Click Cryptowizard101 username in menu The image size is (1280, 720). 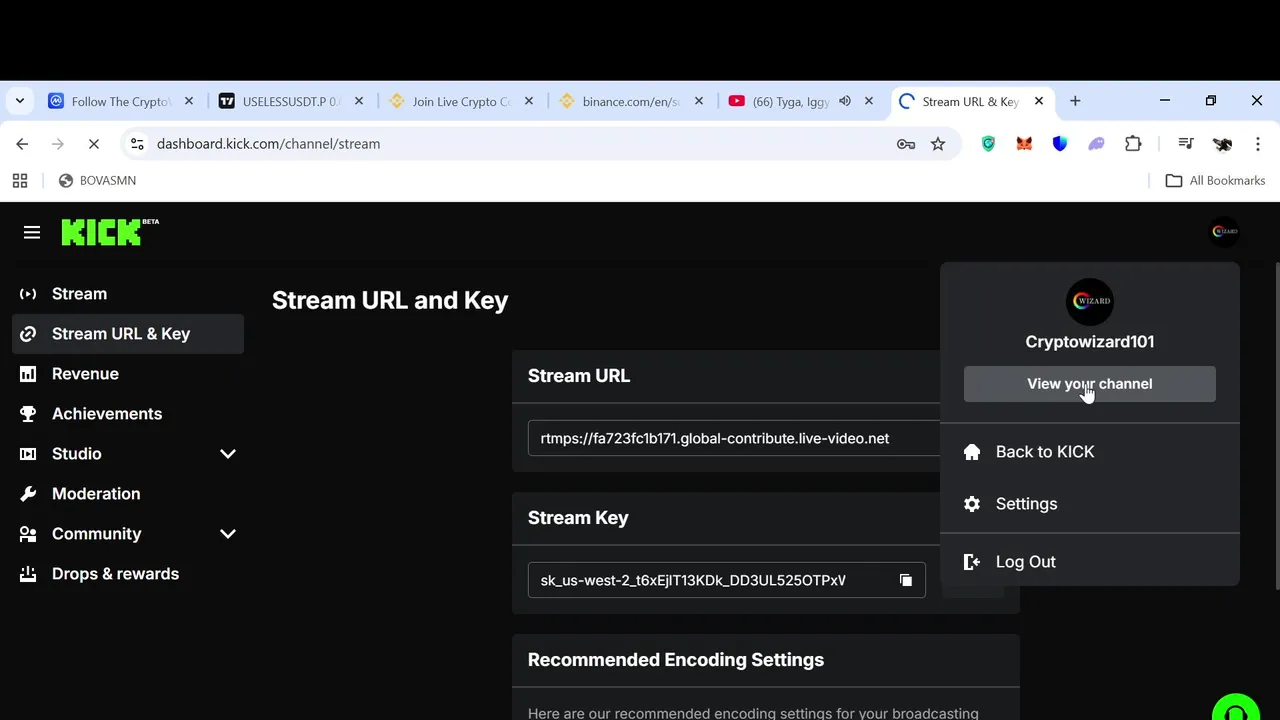pyautogui.click(x=1090, y=342)
